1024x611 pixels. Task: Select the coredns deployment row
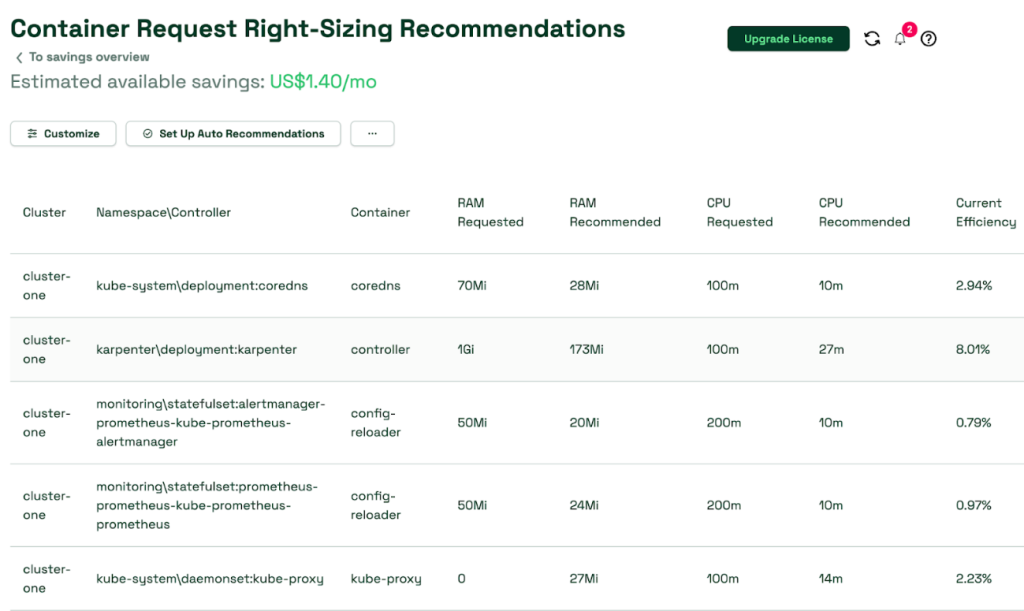click(202, 286)
